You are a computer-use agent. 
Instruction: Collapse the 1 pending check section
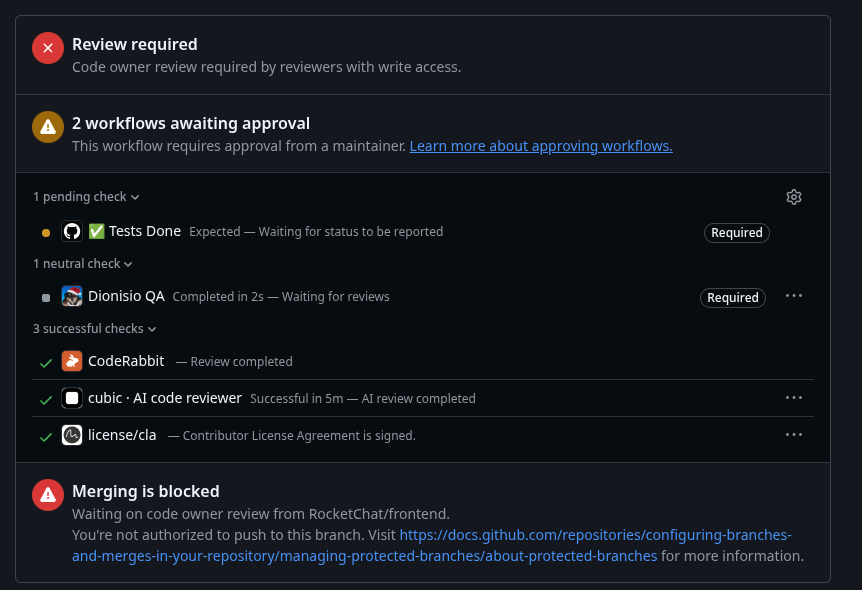tap(86, 197)
